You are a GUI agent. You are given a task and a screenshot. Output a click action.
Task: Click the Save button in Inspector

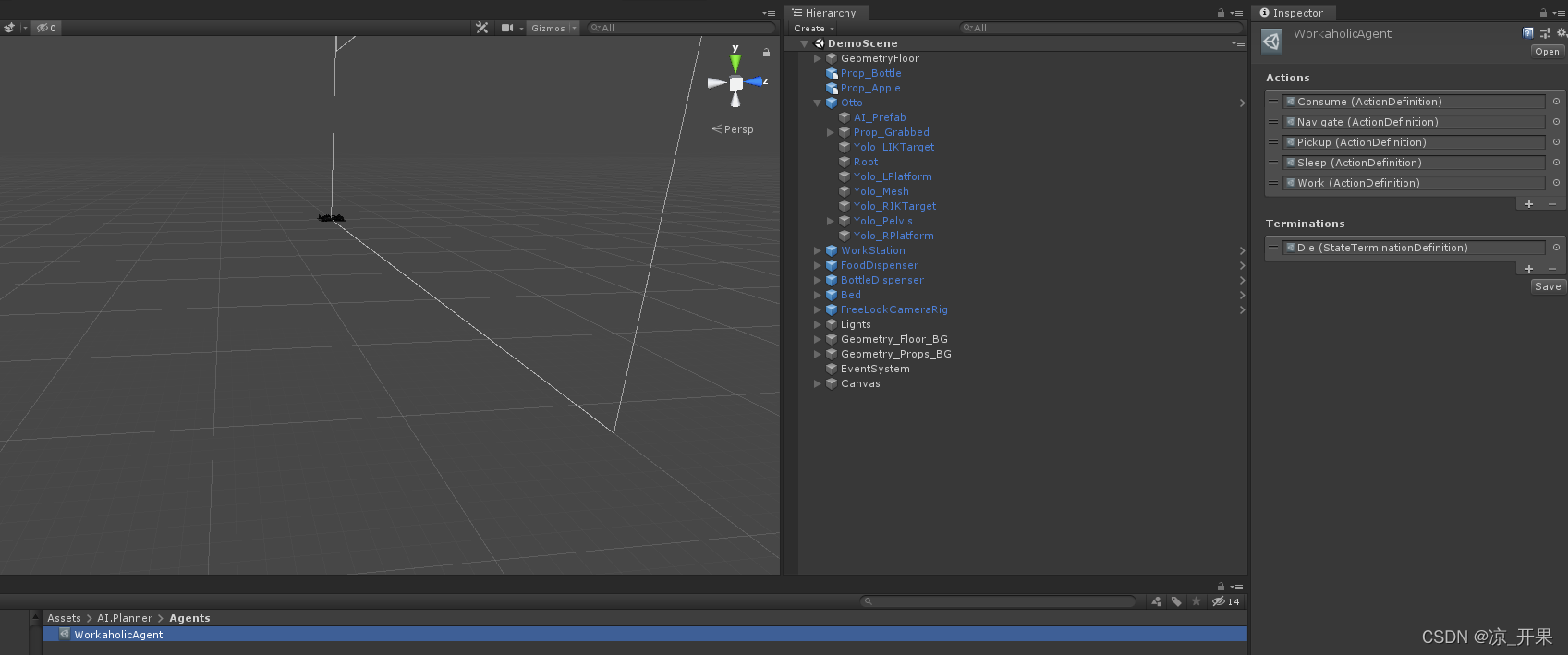point(1548,286)
